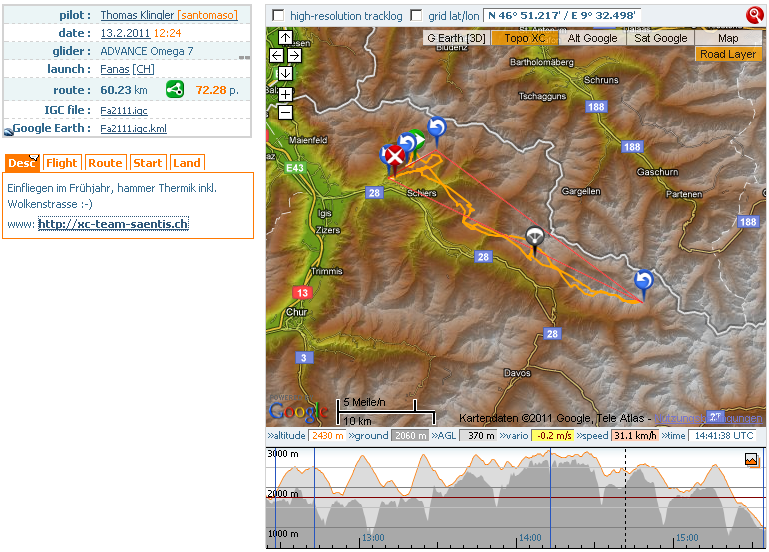Click route distance 60.23 km
Screen dimensions: 769x552
coord(124,90)
